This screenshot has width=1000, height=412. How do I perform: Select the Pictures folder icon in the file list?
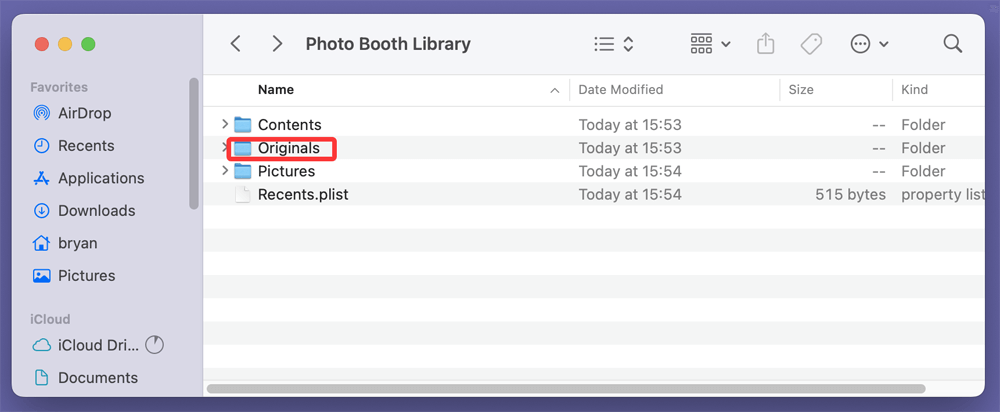pos(242,171)
